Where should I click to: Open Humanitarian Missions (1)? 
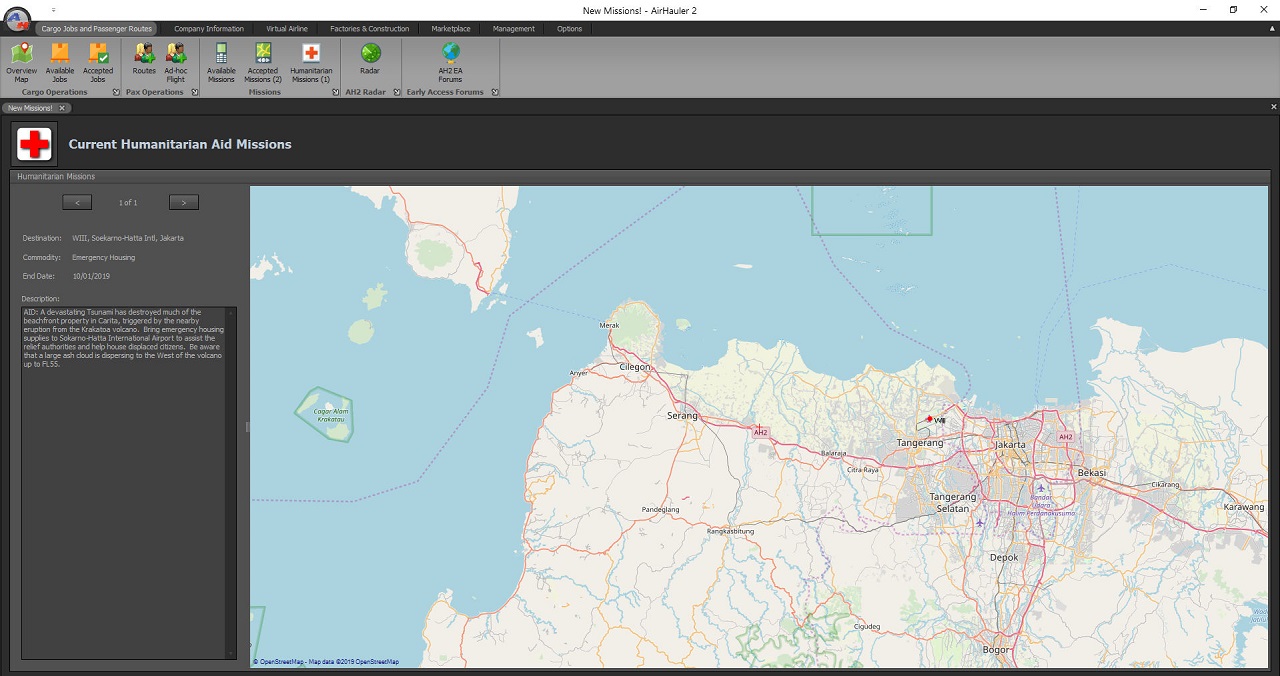pyautogui.click(x=310, y=65)
